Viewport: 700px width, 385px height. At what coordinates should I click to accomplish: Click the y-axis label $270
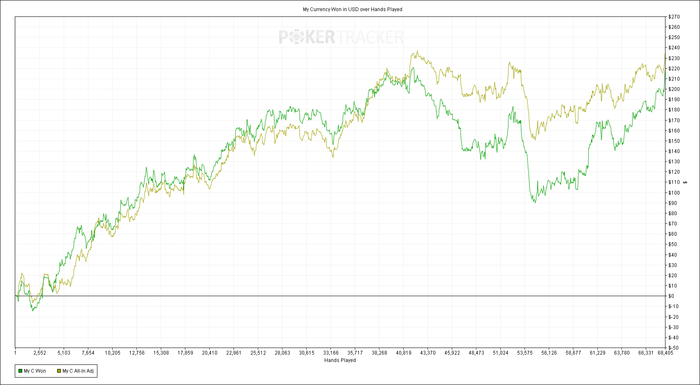pos(674,17)
